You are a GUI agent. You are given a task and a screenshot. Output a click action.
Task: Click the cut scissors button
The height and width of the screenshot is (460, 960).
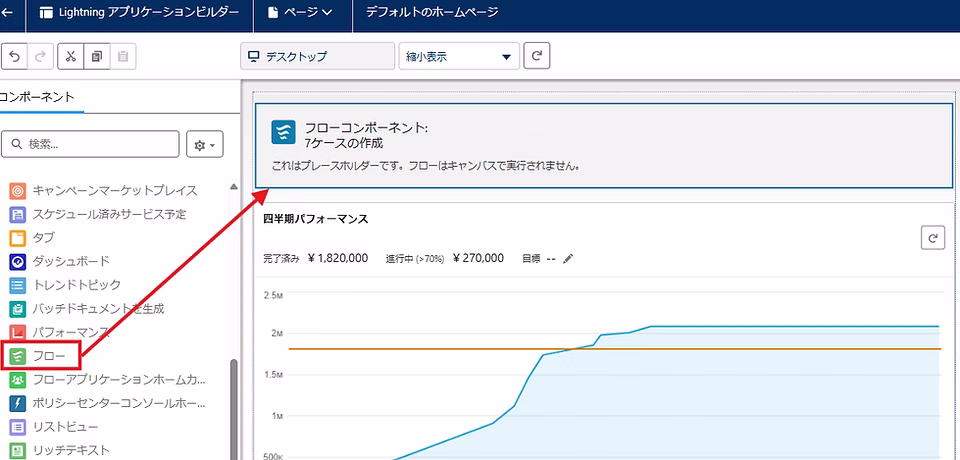(70, 56)
